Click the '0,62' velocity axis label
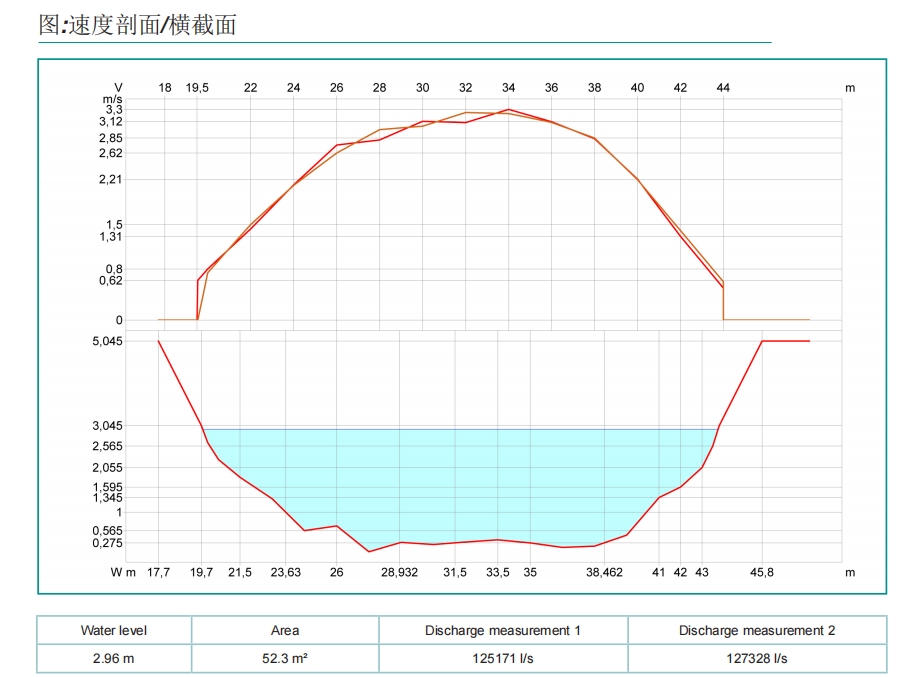The height and width of the screenshot is (677, 906). click(111, 281)
